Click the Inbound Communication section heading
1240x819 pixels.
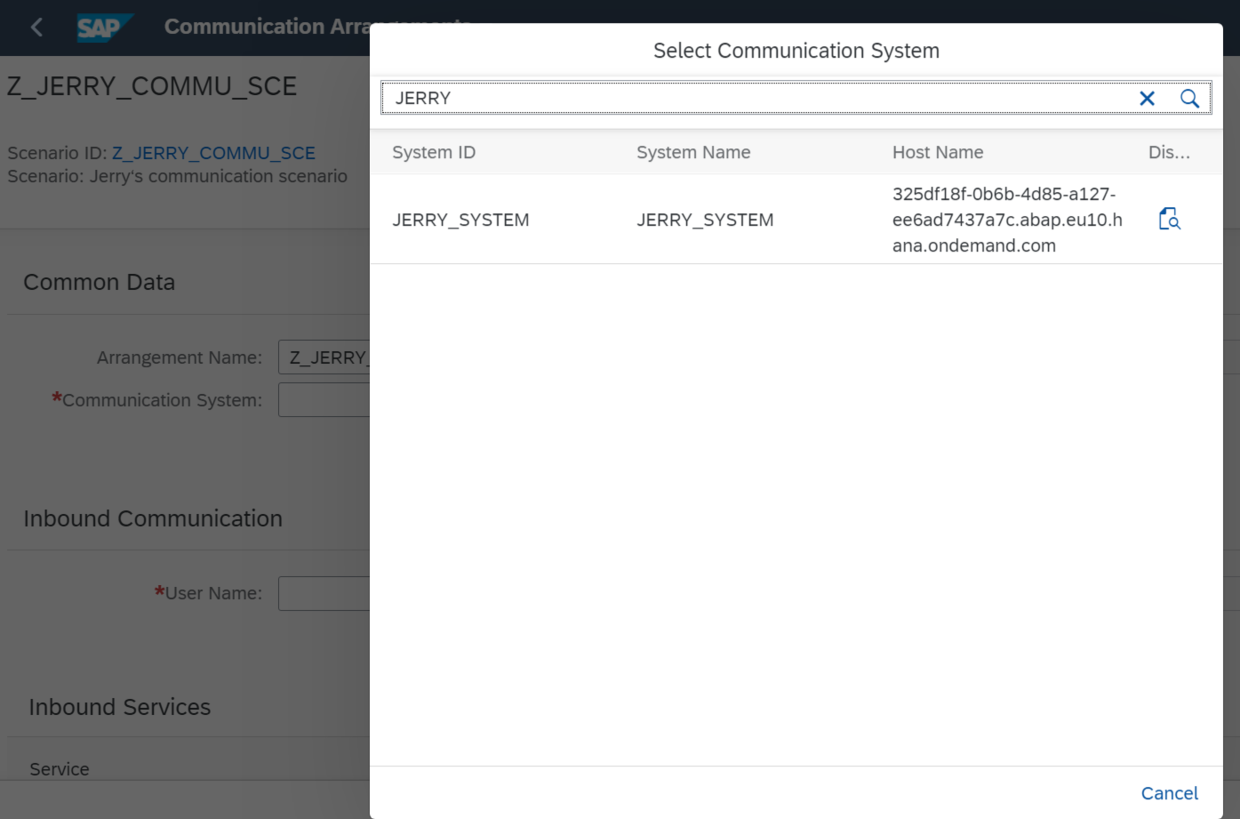(153, 518)
